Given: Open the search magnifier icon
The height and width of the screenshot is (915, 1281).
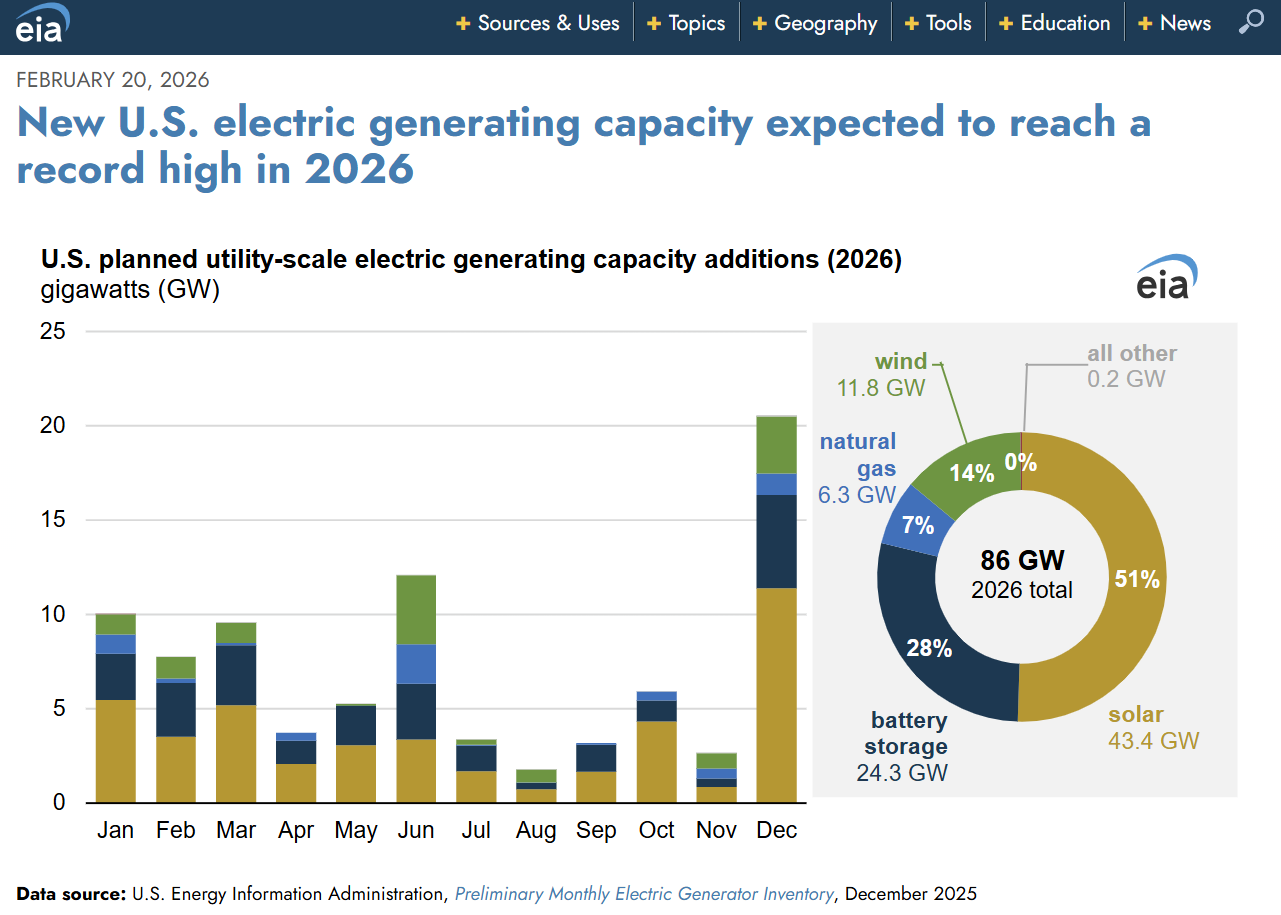Looking at the screenshot, I should tap(1251, 22).
